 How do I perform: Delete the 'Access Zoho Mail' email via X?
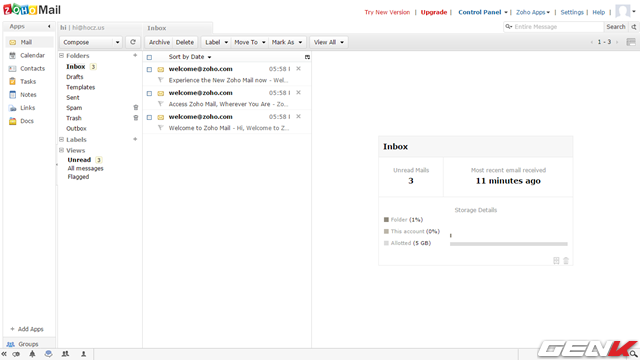298,93
